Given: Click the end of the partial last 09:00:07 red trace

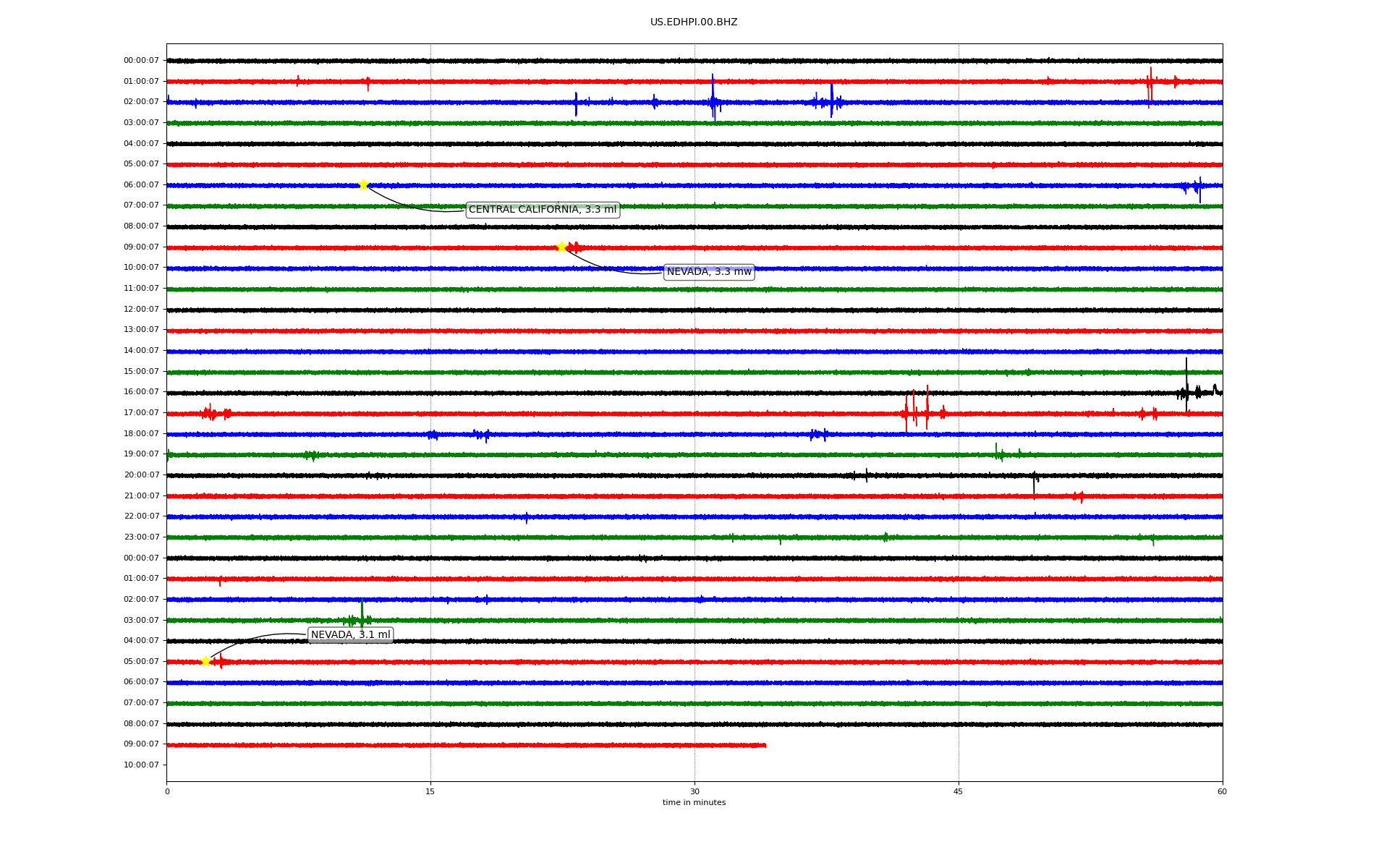Looking at the screenshot, I should click(x=764, y=745).
